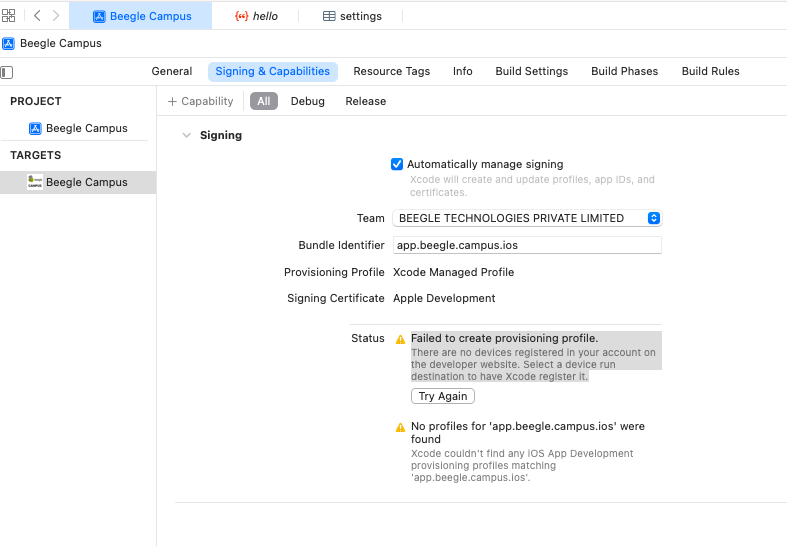Add a new Capability

pyautogui.click(x=200, y=101)
